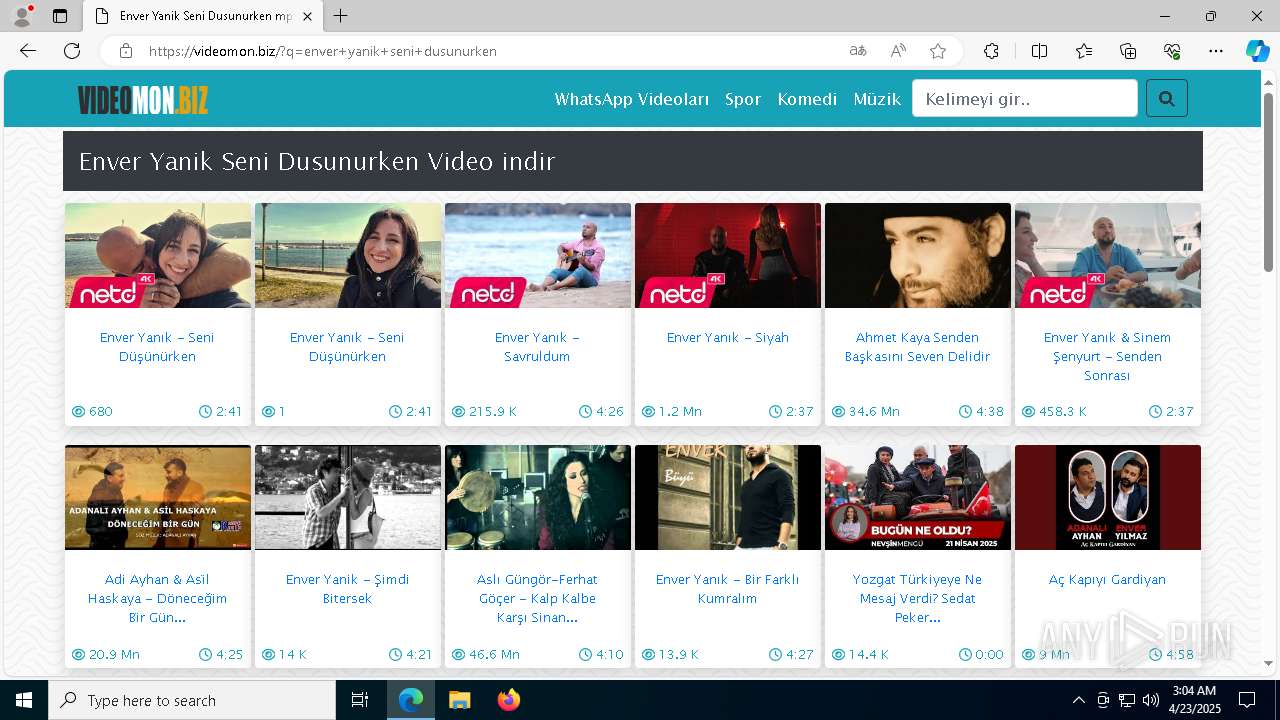View site information lock icon
The height and width of the screenshot is (720, 1280).
tap(126, 51)
